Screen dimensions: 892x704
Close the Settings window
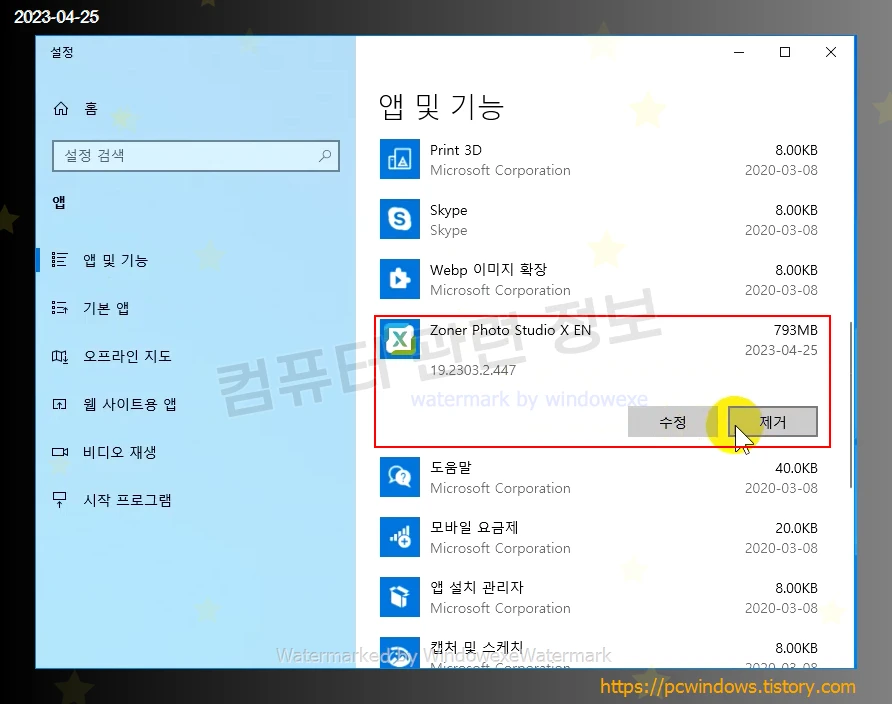click(x=831, y=52)
